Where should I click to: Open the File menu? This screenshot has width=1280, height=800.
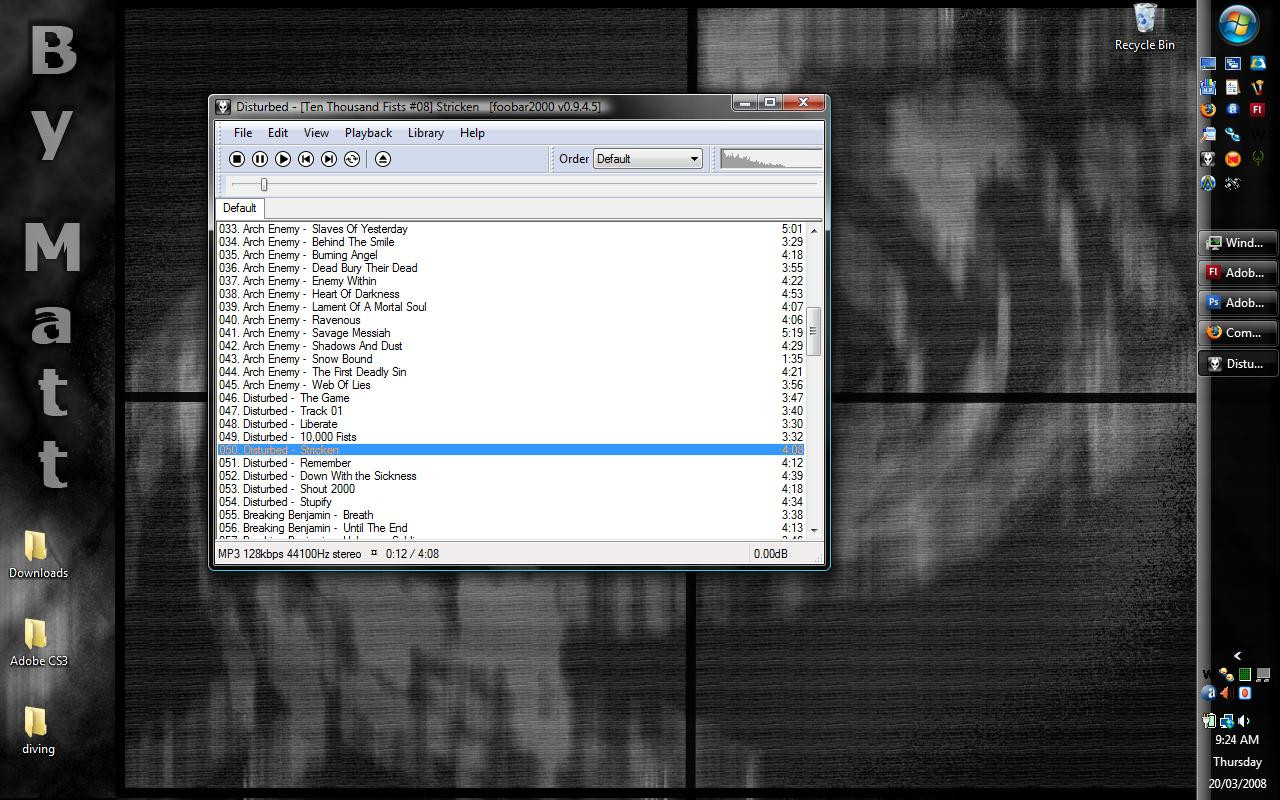click(243, 133)
